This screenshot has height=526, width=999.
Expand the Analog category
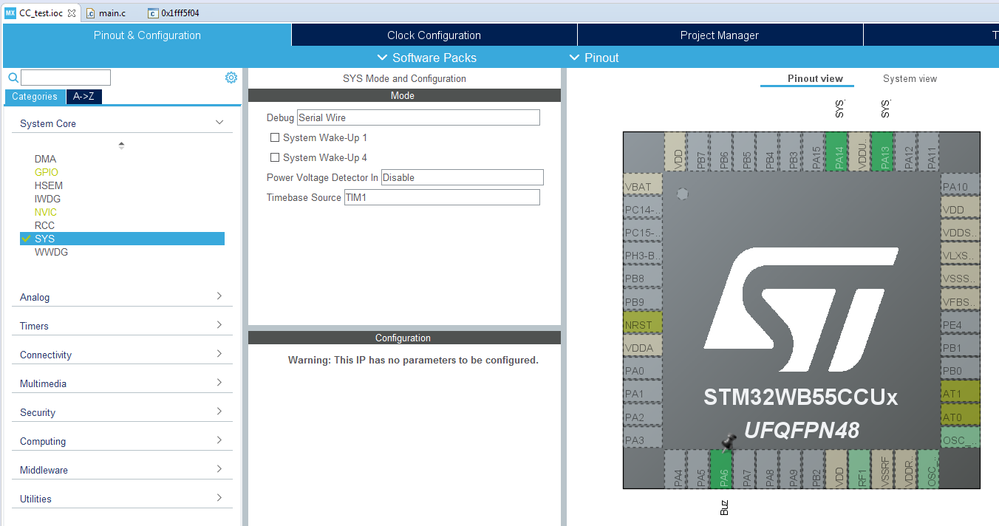click(122, 297)
